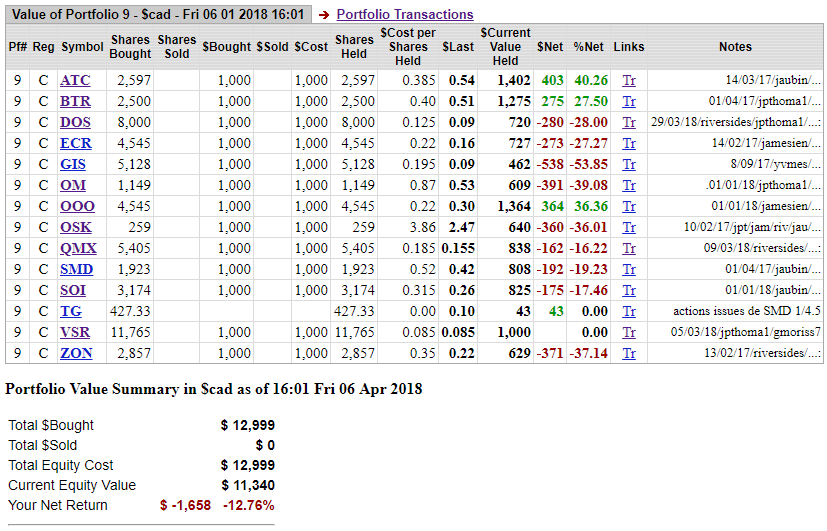Image resolution: width=827 pixels, height=531 pixels.
Task: Click the TG ticker link
Action: 71,311
